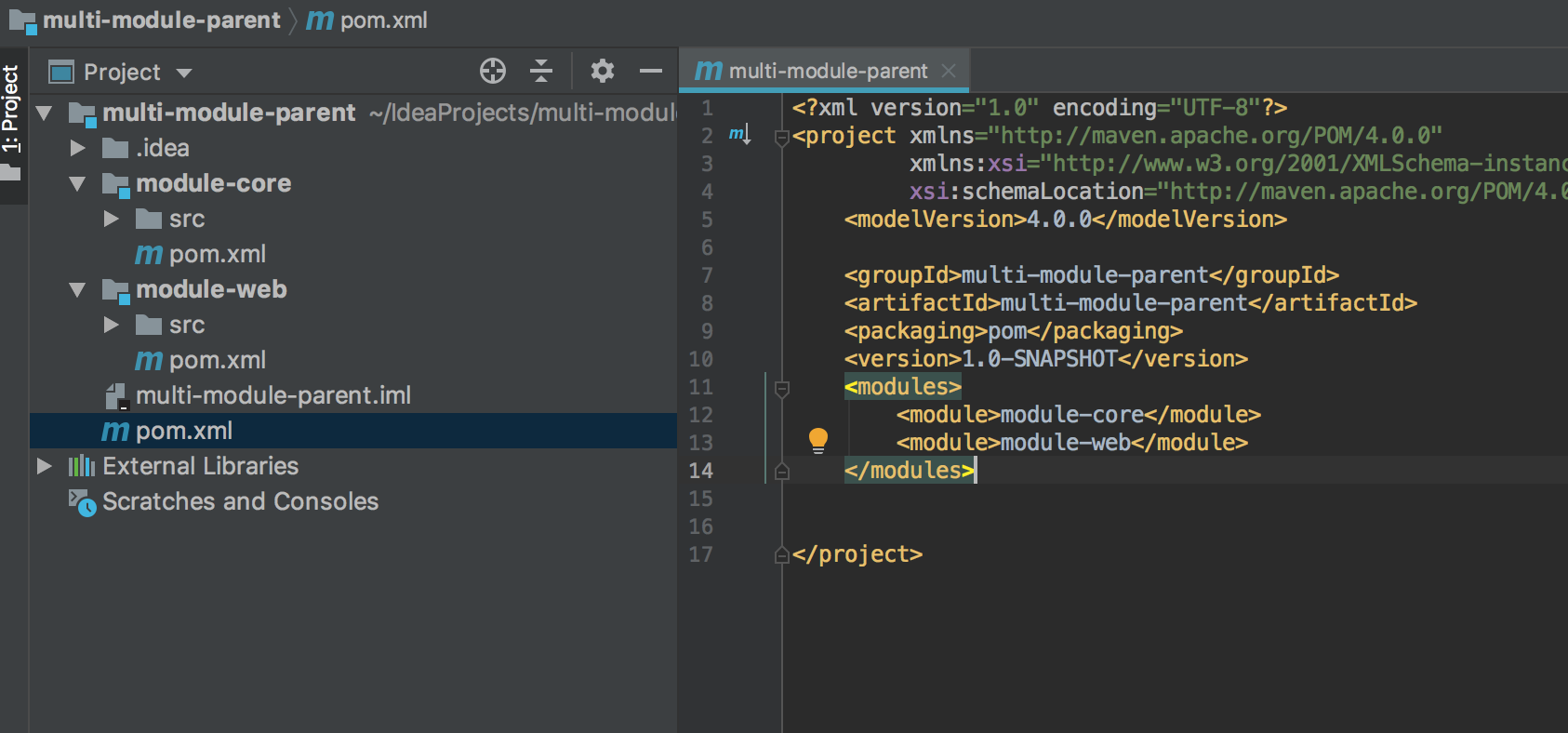Click the opening modules tag on line 11
This screenshot has height=733, width=1568.
pyautogui.click(x=903, y=386)
